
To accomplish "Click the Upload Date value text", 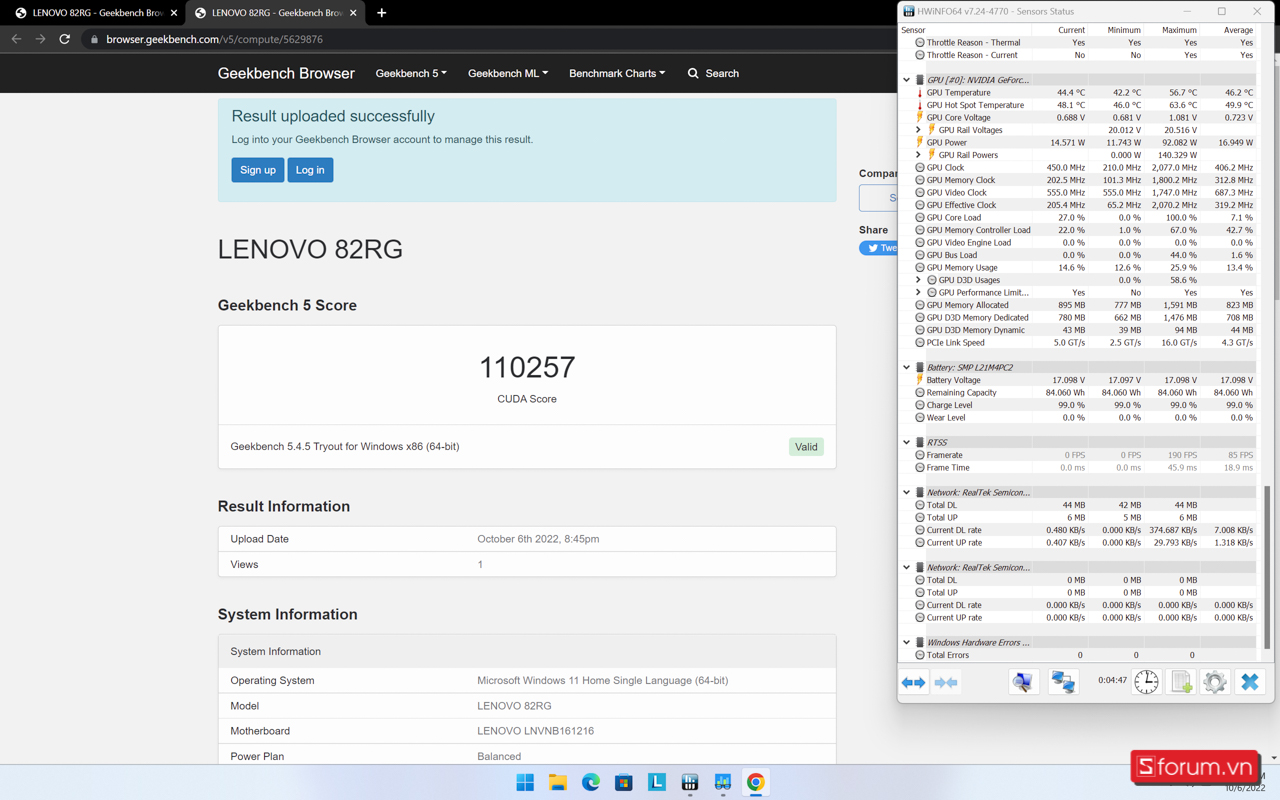I will click(x=538, y=539).
